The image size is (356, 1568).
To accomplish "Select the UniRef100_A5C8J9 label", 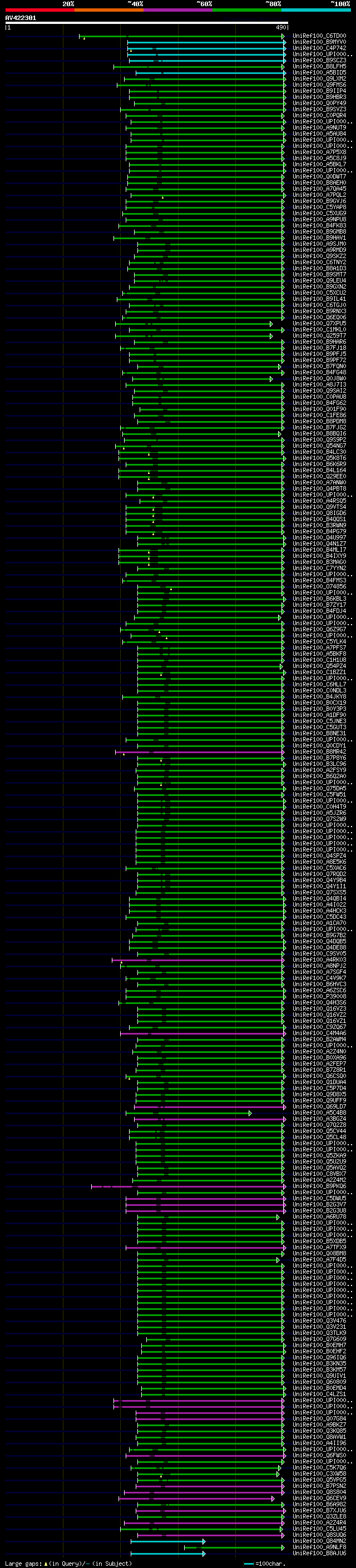I will pos(319,159).
